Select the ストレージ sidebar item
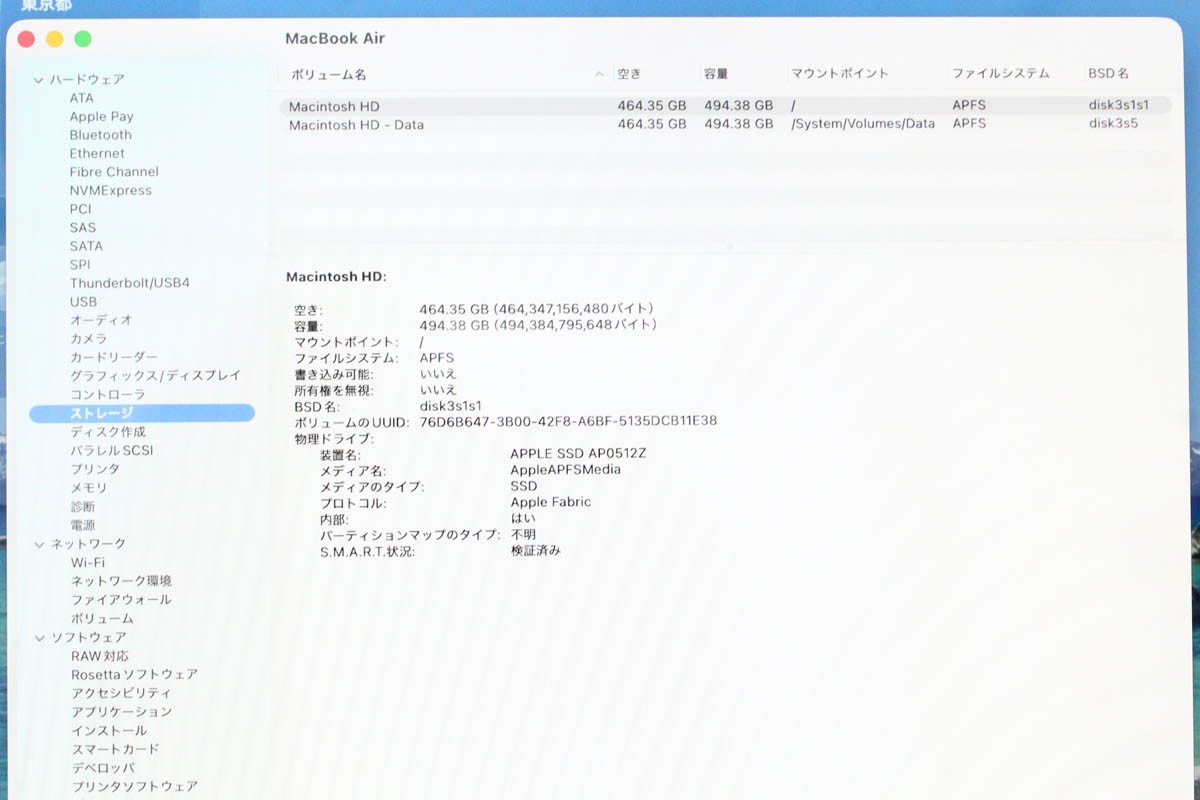The width and height of the screenshot is (1200, 800). pyautogui.click(x=101, y=413)
